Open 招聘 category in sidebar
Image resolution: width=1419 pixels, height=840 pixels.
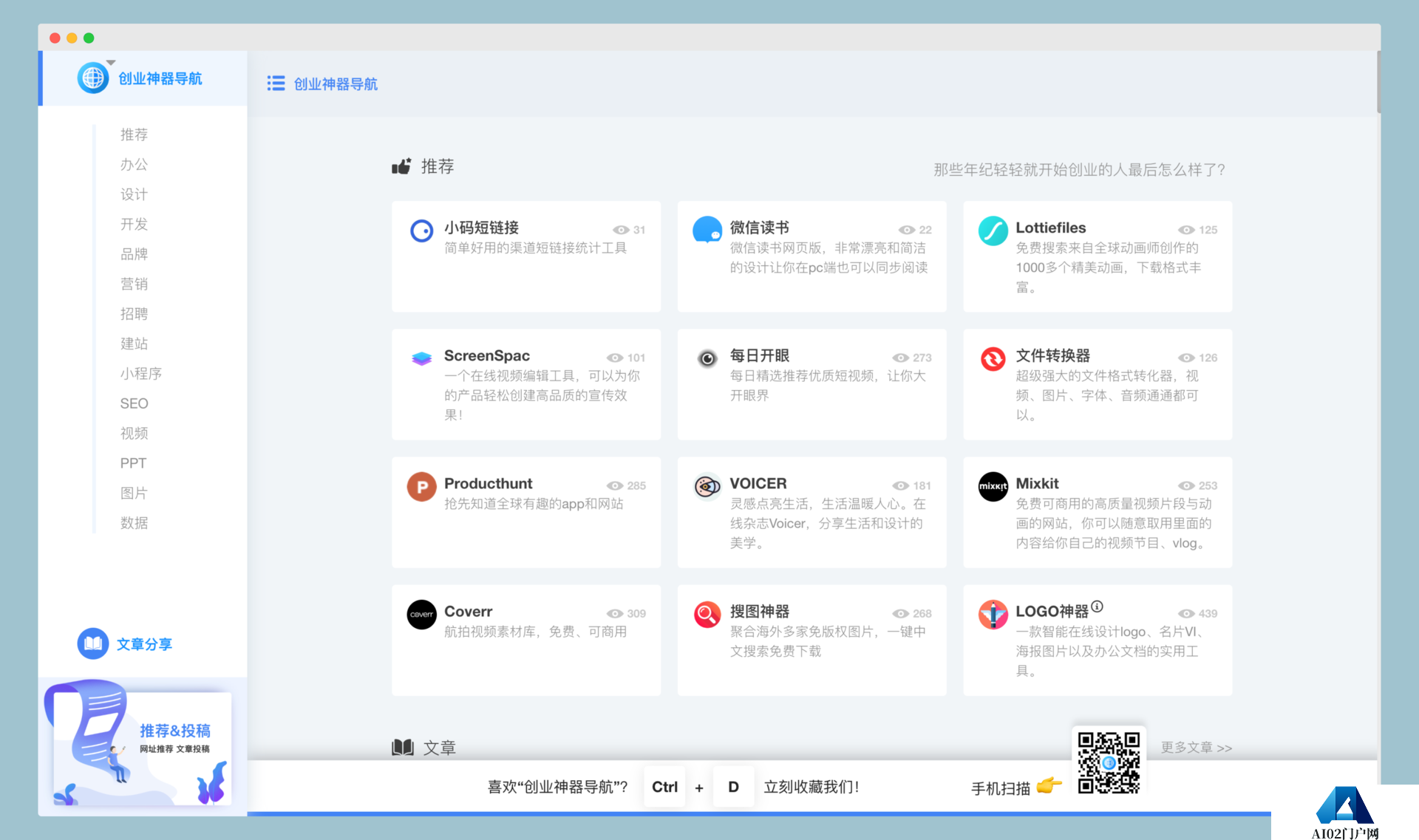point(134,314)
